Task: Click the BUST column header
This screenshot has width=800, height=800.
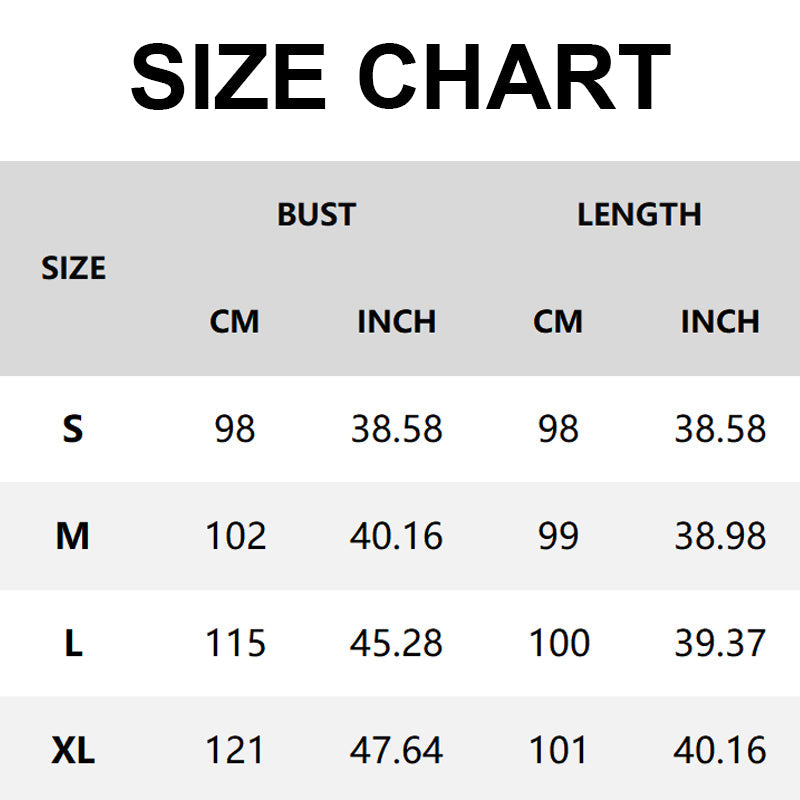Action: click(x=316, y=214)
